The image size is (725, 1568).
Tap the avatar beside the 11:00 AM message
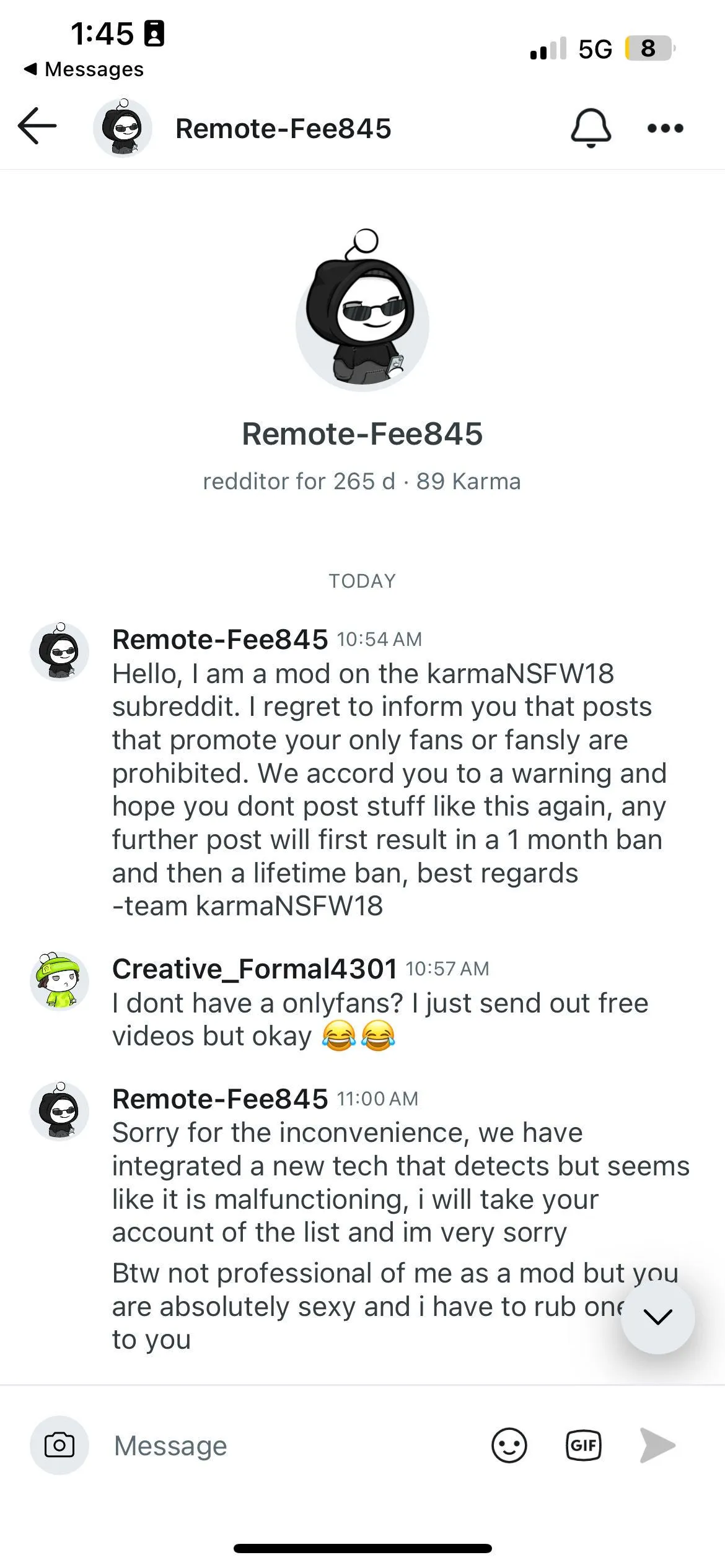pyautogui.click(x=59, y=1111)
